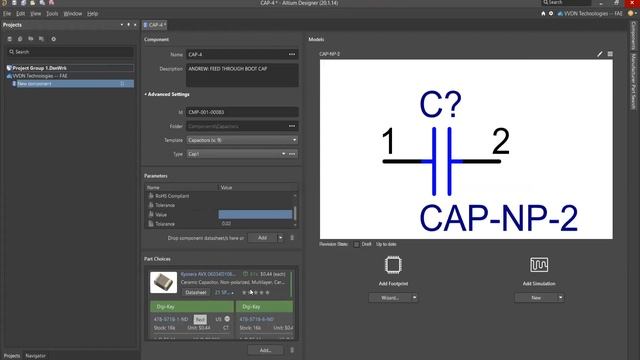Click the settings gear in top bar
The image size is (640, 360).
click(551, 13)
